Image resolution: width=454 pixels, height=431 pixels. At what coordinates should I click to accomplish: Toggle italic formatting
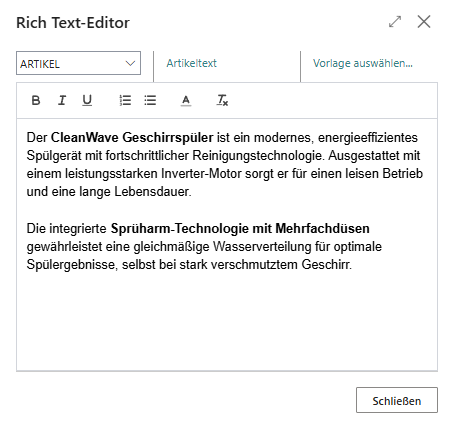pos(62,100)
